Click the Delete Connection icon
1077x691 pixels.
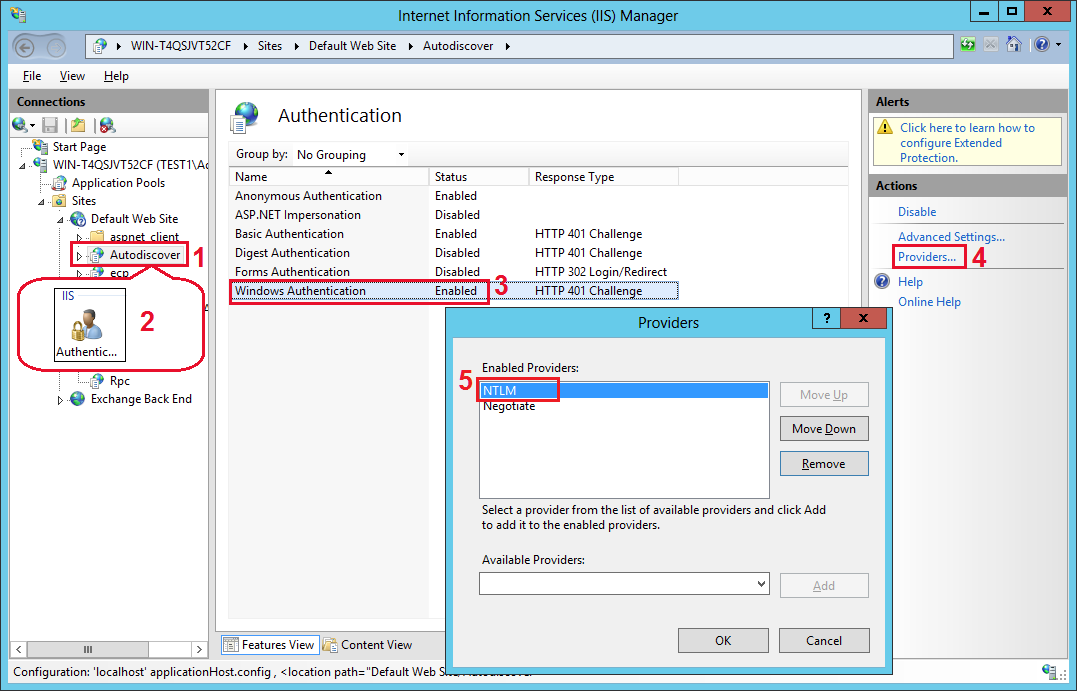point(107,125)
